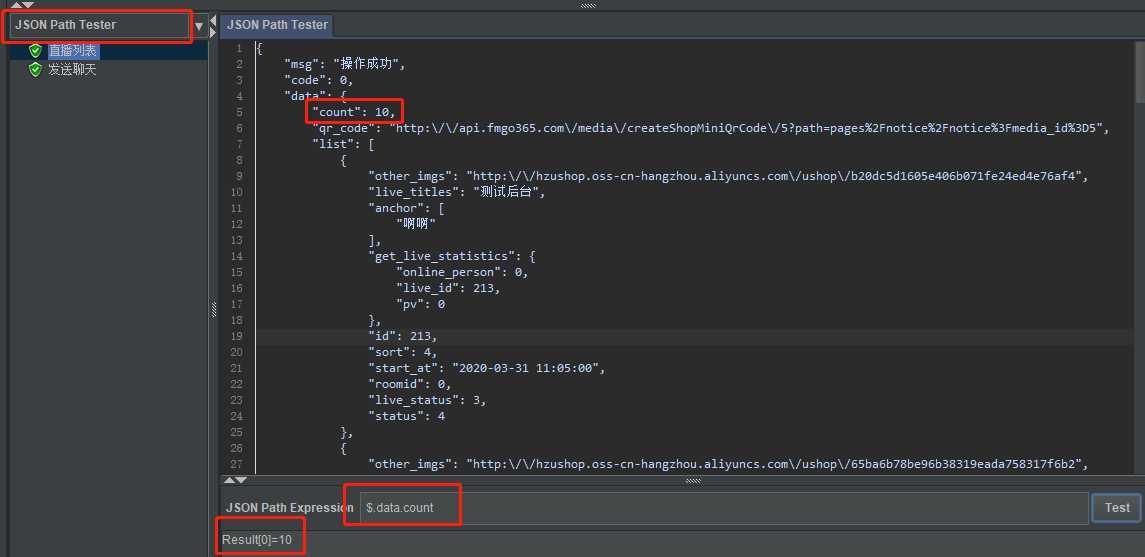
Task: Click the "pv": 0 line
Action: 420,304
